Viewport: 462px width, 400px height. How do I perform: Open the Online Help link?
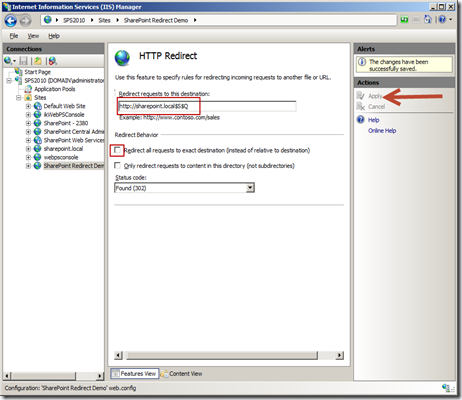click(x=382, y=131)
